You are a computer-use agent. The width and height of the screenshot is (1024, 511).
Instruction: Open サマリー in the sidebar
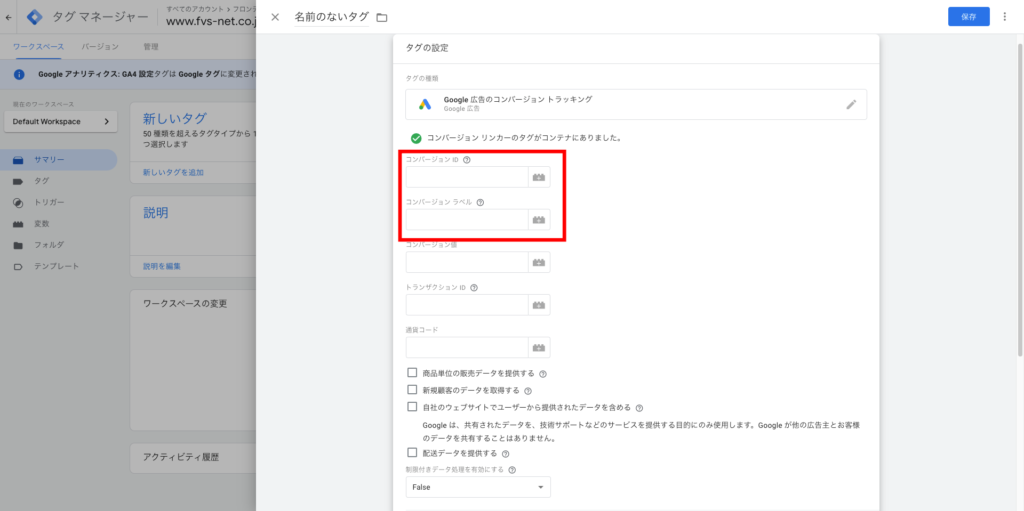[59, 159]
